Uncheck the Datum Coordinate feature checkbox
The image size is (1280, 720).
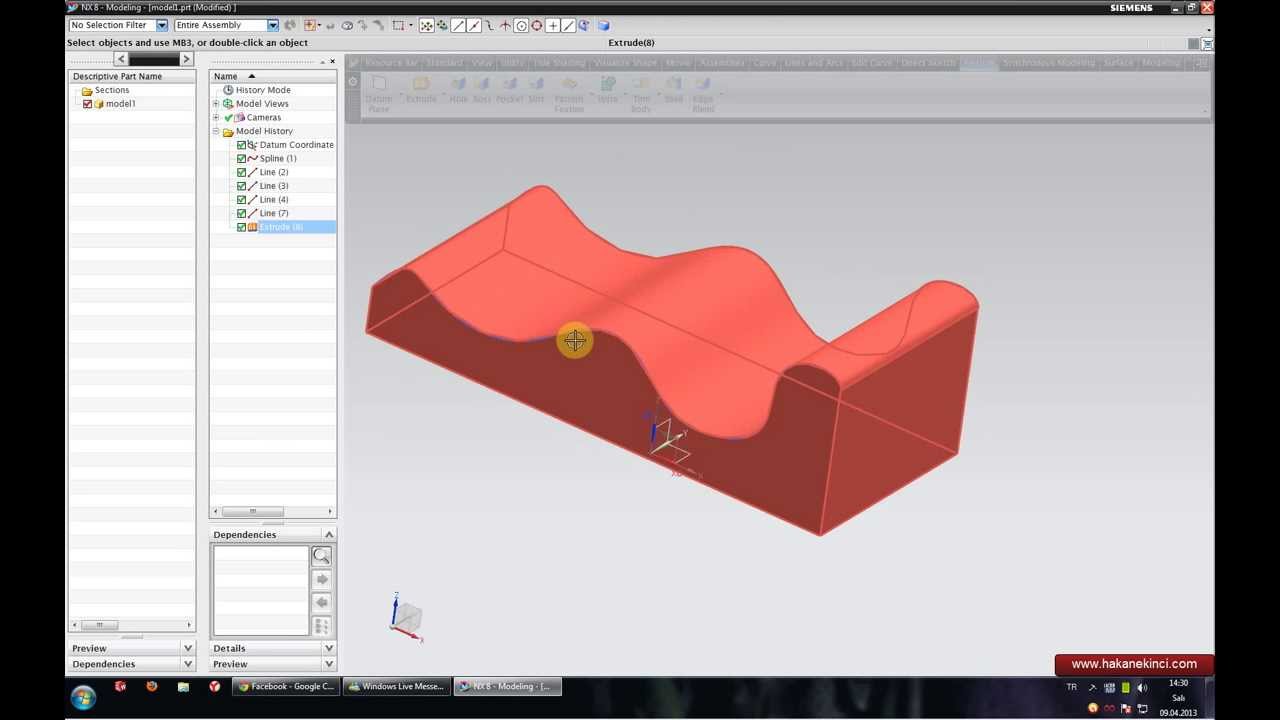[241, 145]
